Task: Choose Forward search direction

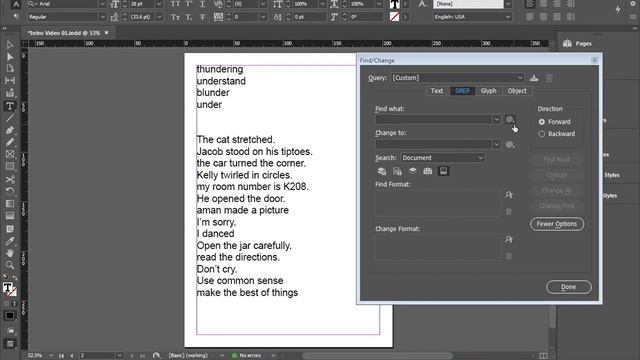Action: 542,122
